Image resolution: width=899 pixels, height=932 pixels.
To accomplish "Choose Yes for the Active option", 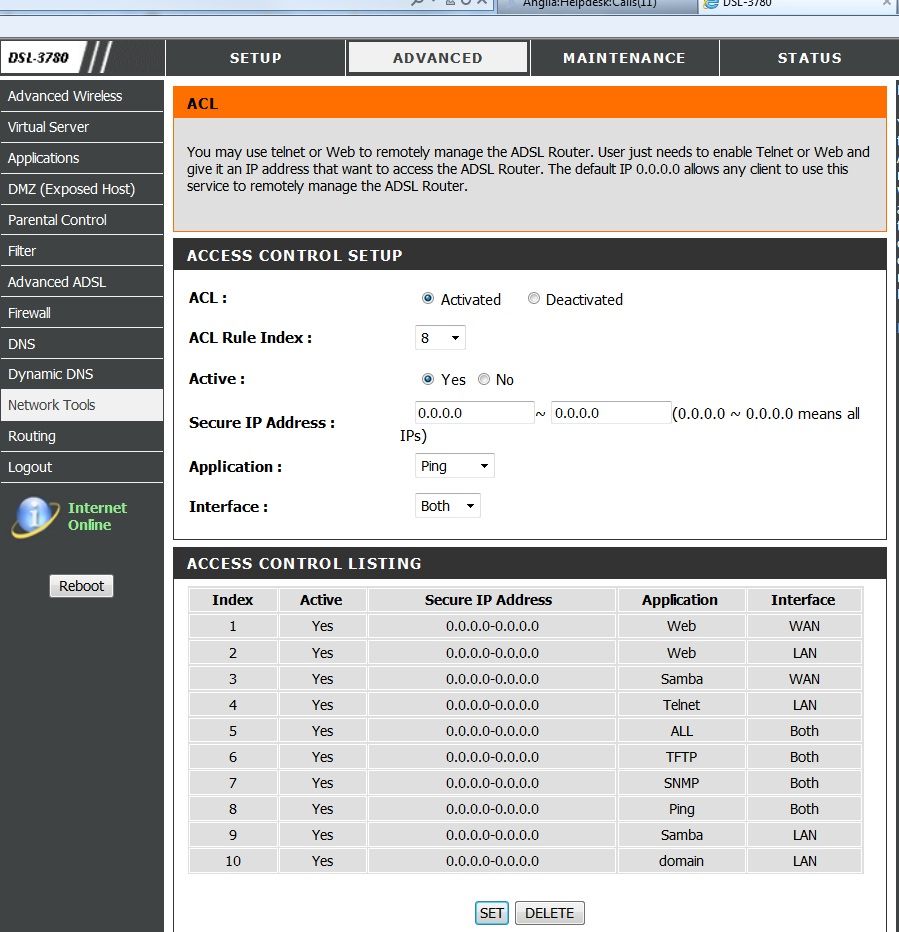I will [x=428, y=380].
